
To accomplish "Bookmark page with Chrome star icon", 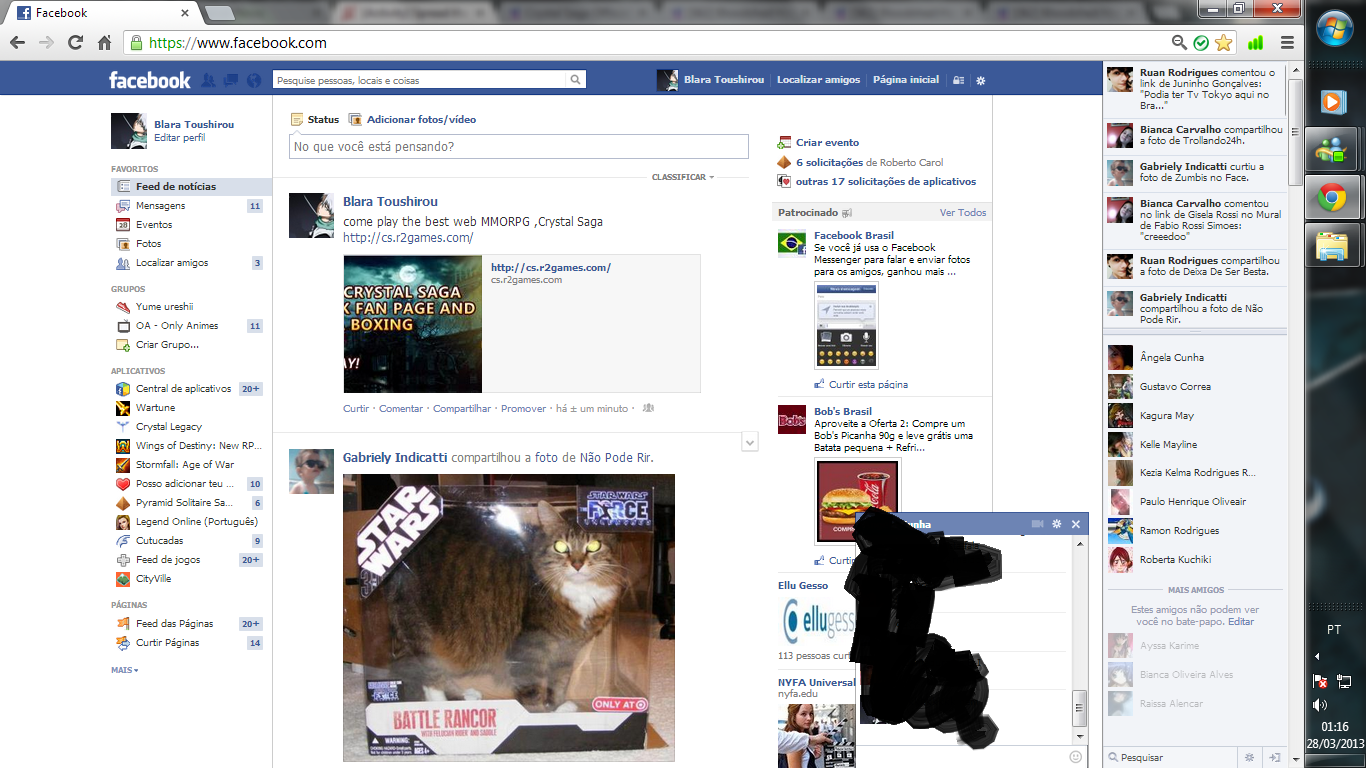I will click(x=1223, y=43).
